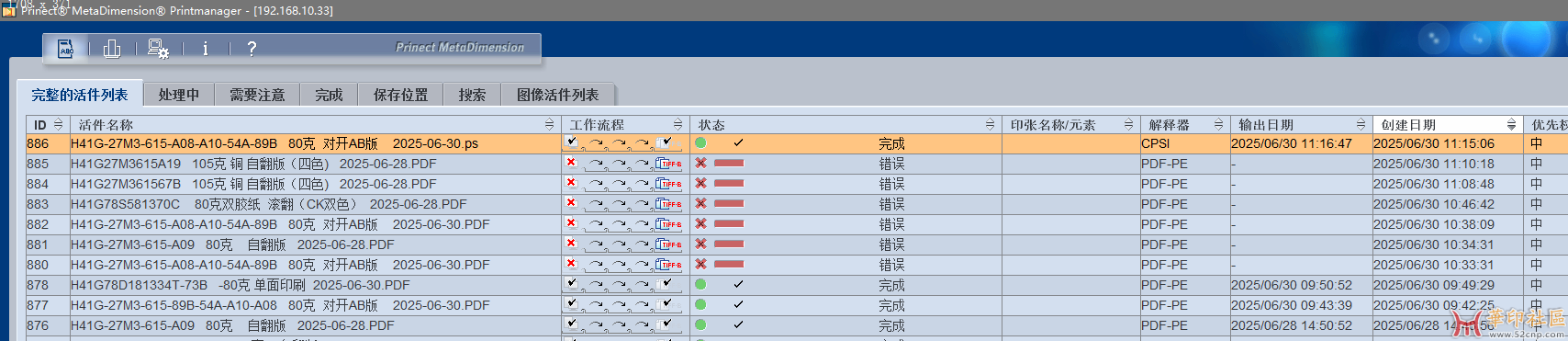
Task: Click the red X workflow box of job 882
Action: coord(571,223)
